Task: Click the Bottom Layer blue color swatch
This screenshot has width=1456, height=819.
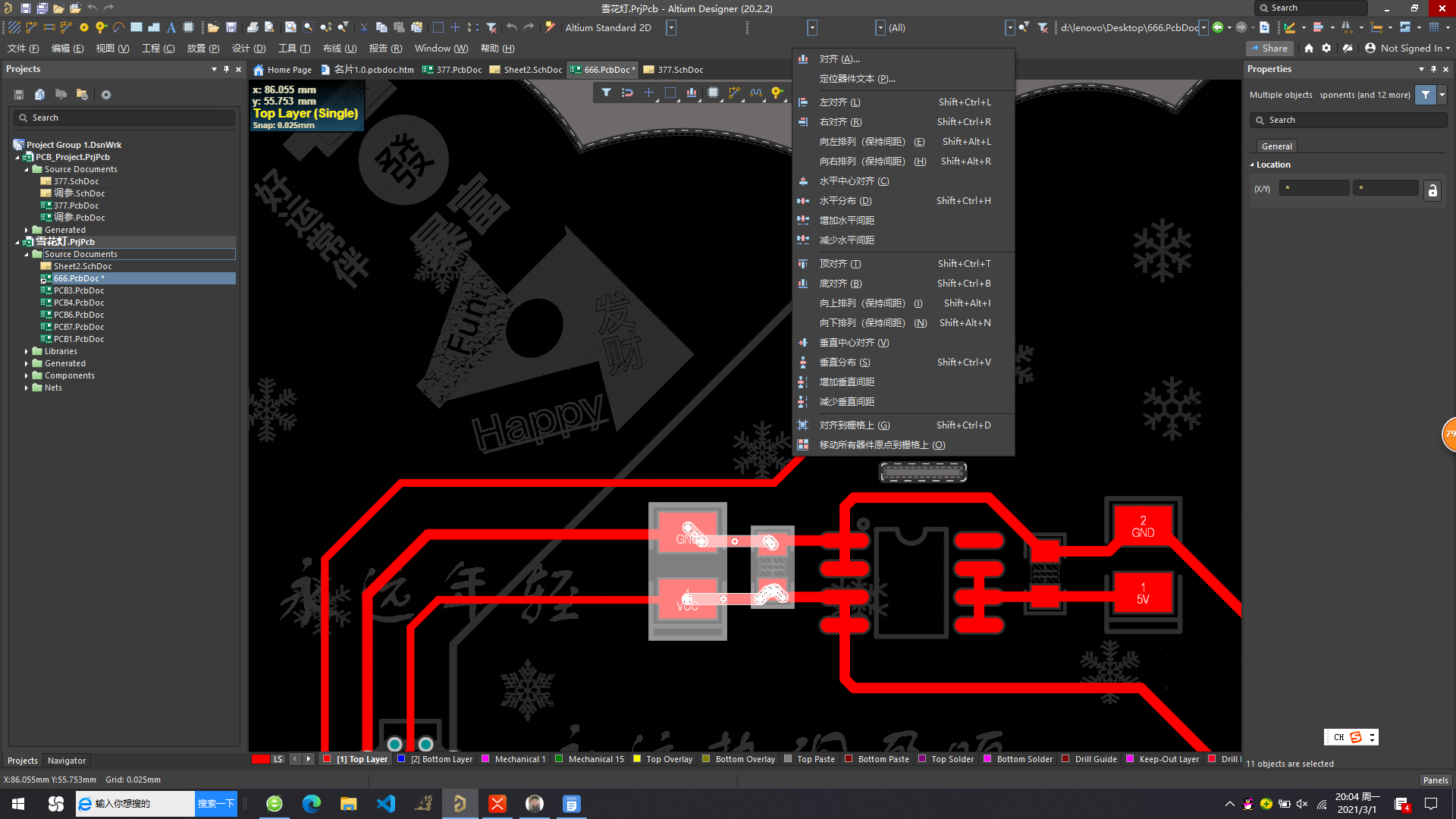Action: [402, 759]
